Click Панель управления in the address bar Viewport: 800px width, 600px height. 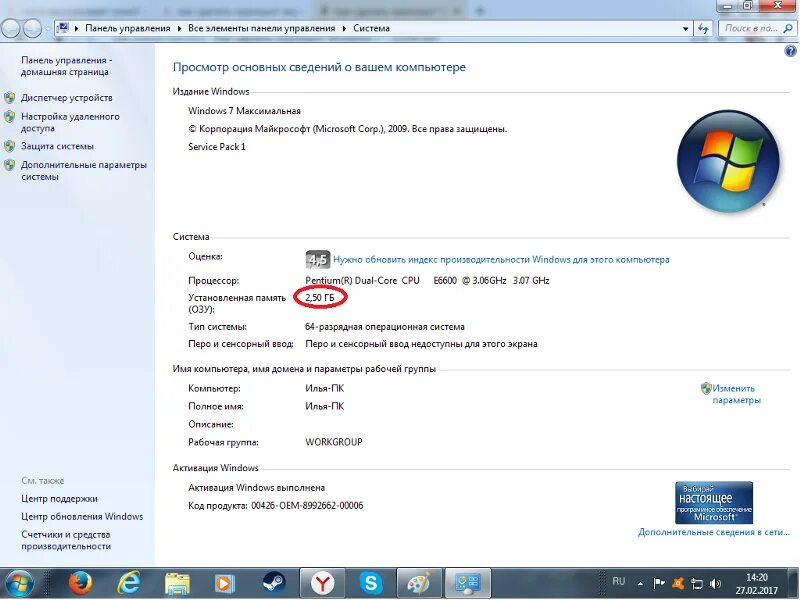coord(128,29)
